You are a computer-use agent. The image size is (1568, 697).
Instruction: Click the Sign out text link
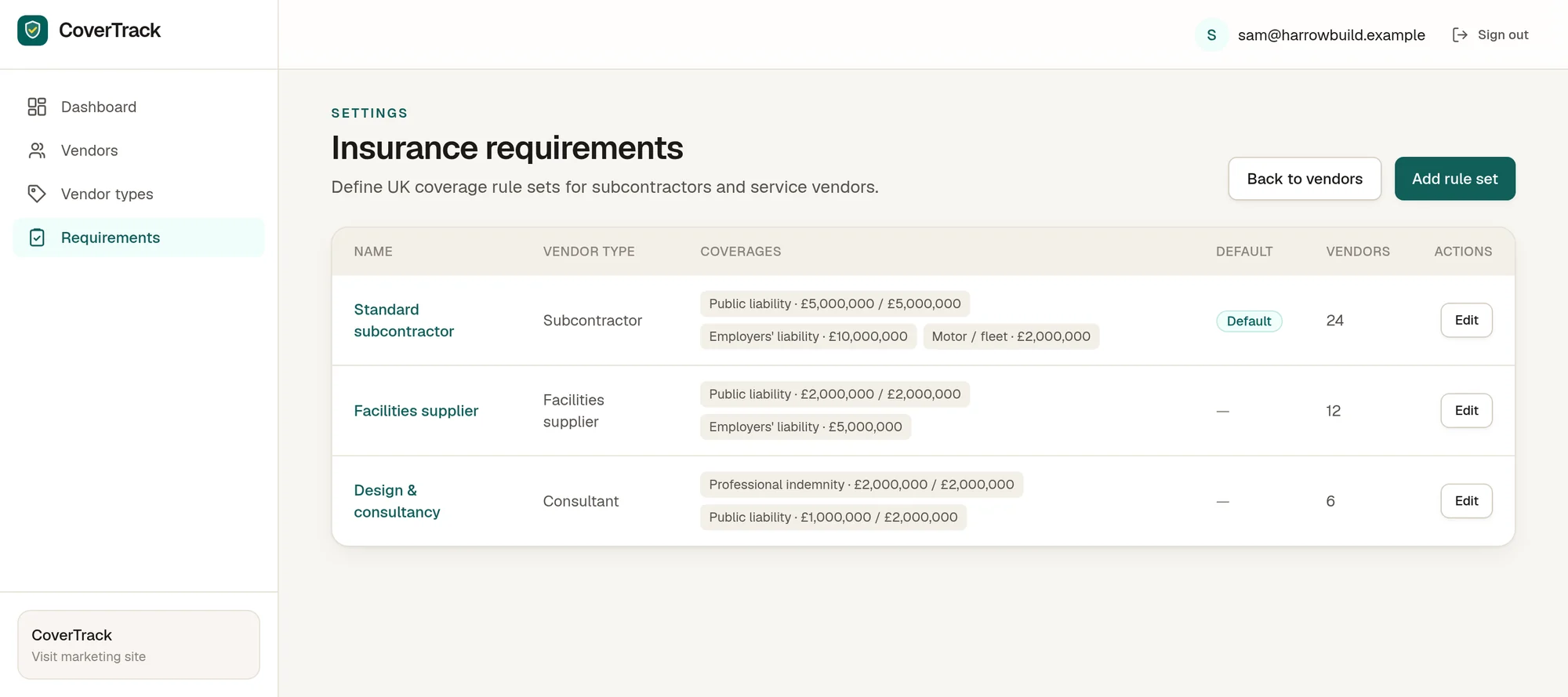(1503, 34)
